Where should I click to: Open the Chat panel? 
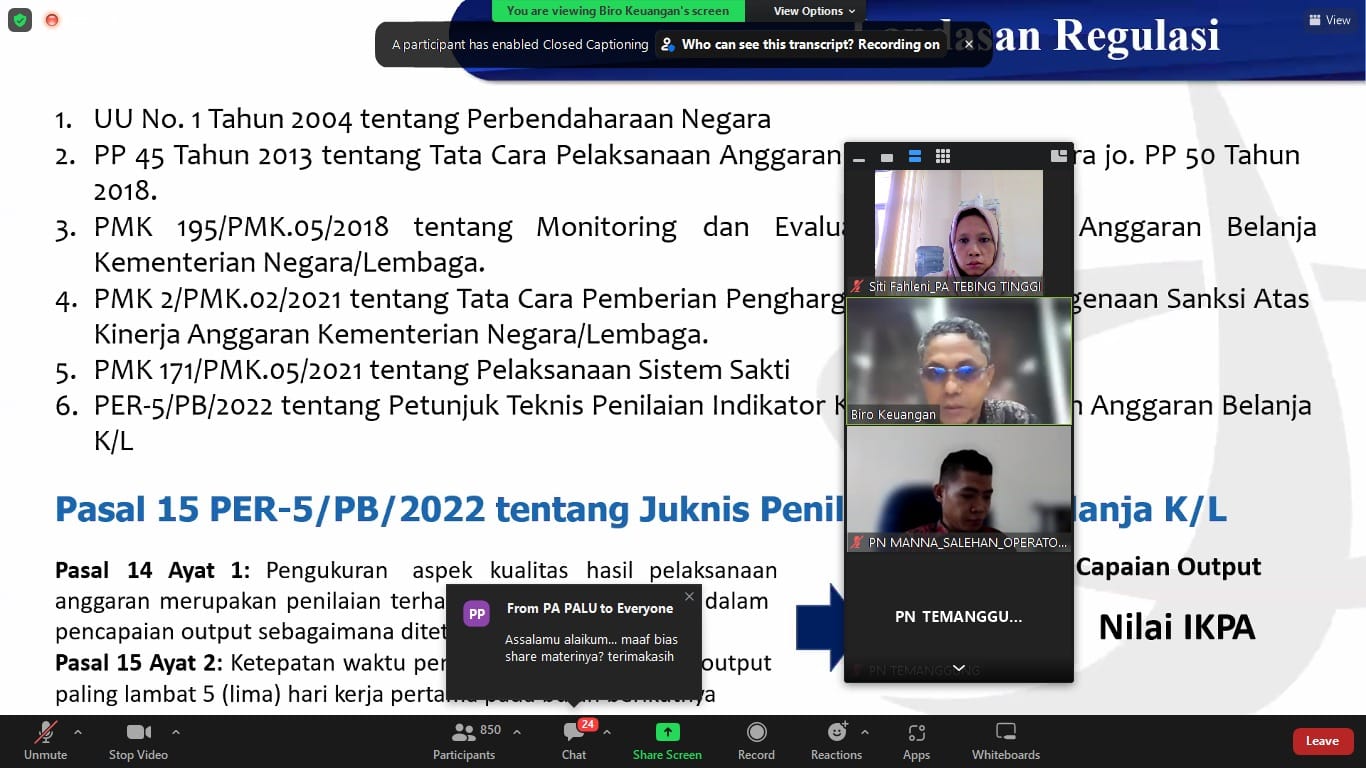pyautogui.click(x=573, y=740)
